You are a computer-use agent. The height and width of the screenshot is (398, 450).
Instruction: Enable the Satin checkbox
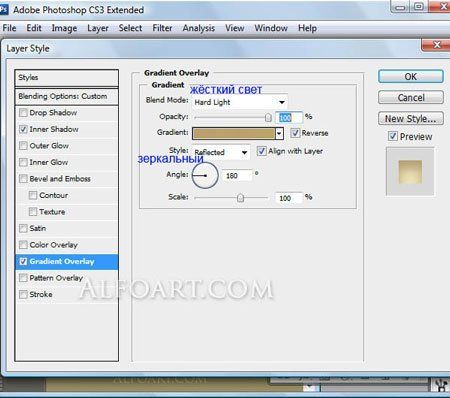[23, 228]
